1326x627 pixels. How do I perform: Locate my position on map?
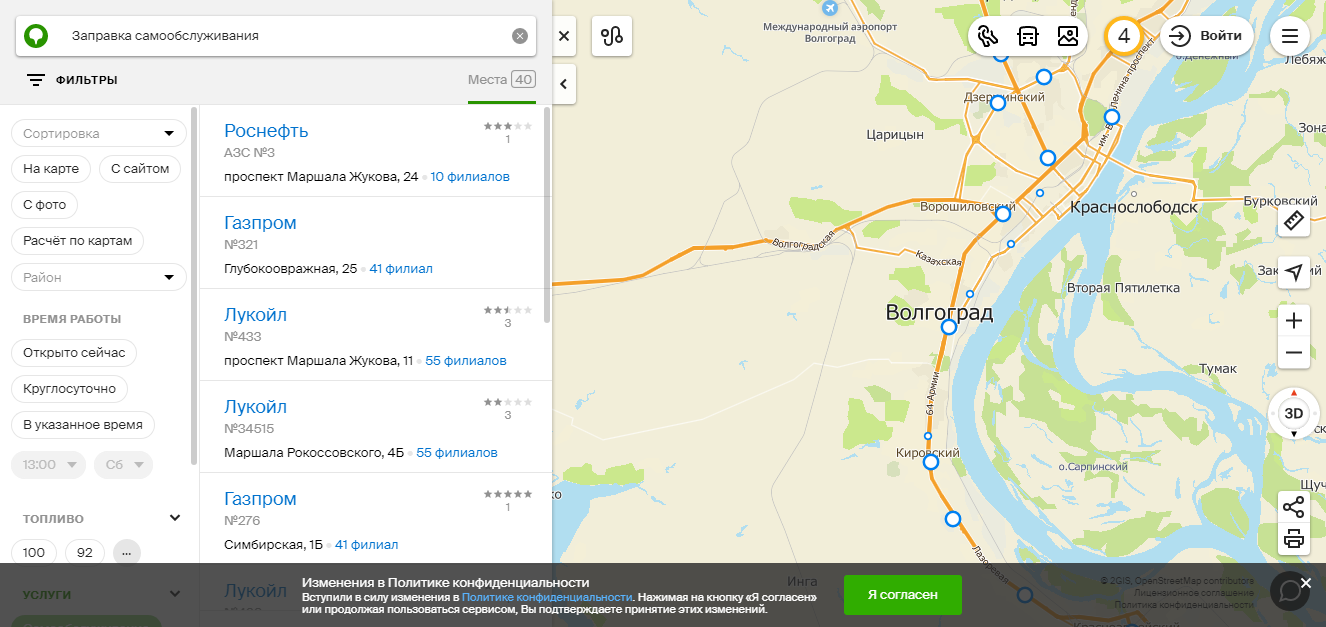tap(1294, 272)
